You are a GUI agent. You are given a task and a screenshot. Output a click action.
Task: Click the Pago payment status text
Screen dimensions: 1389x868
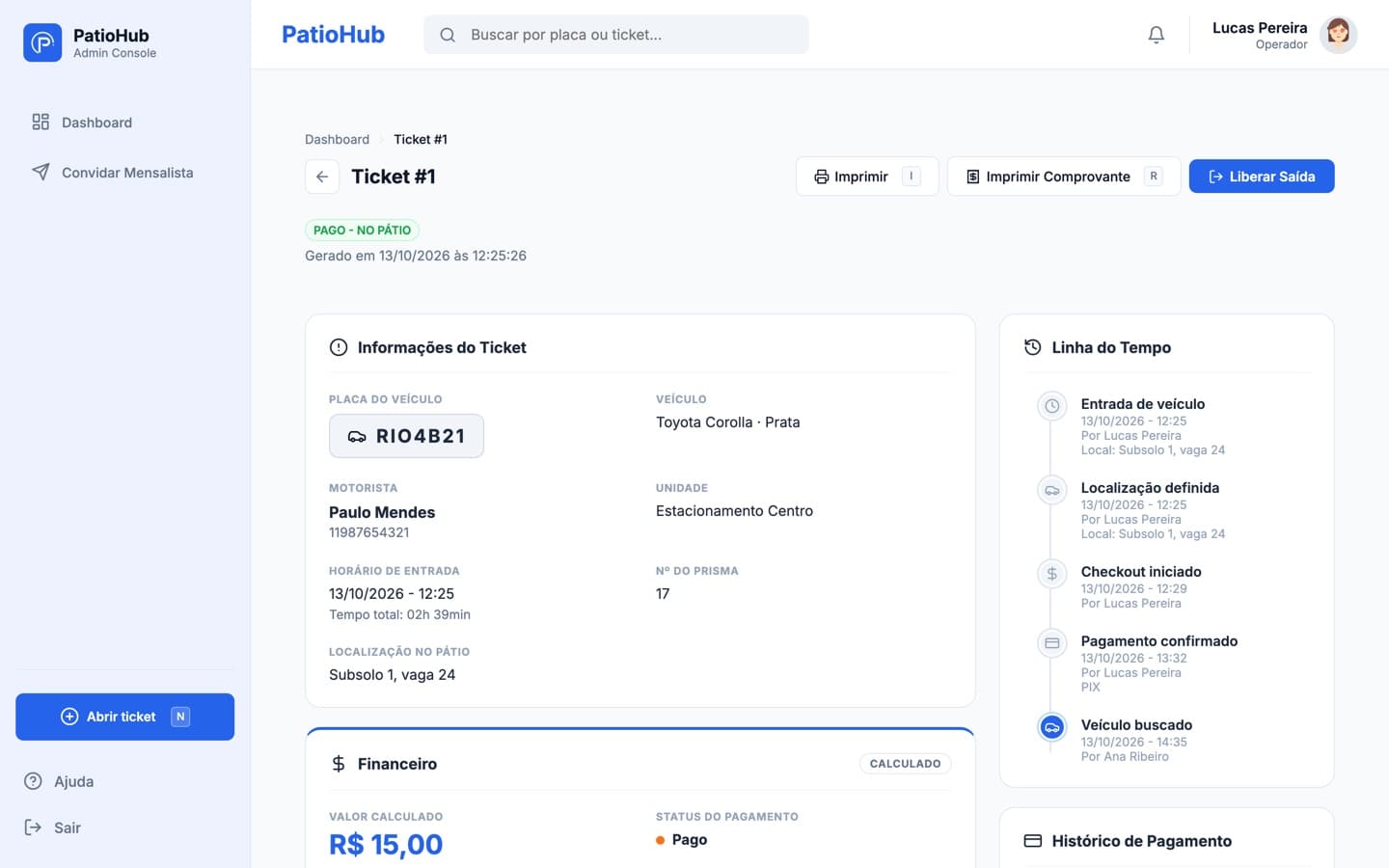click(x=689, y=840)
